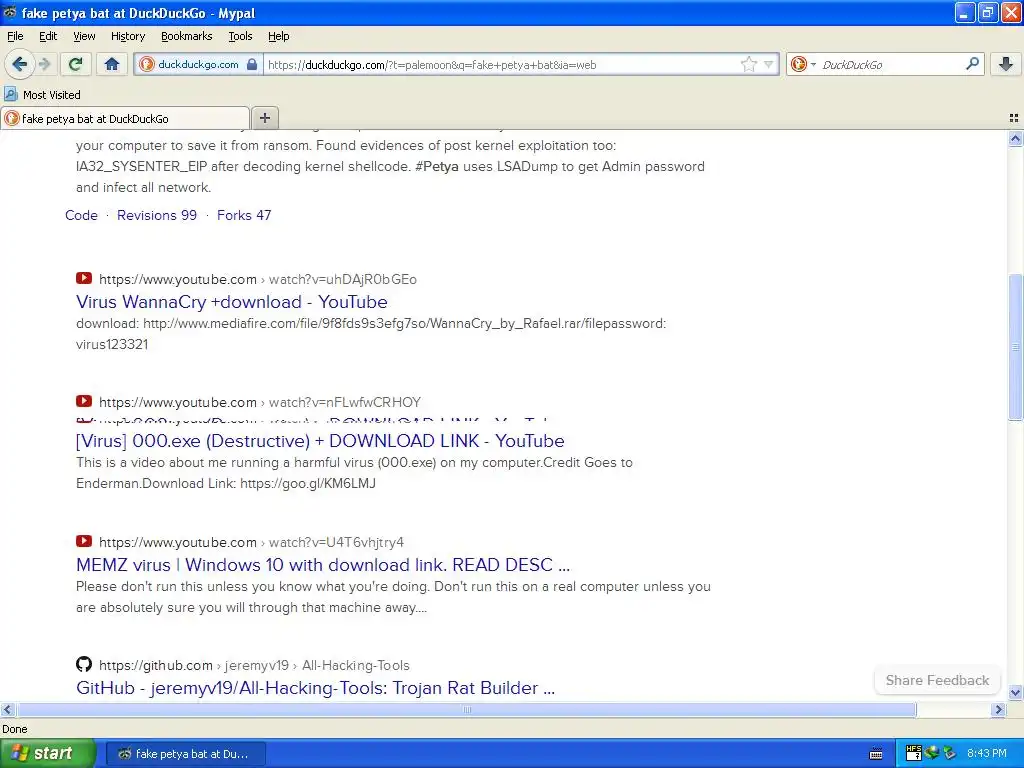This screenshot has height=768, width=1024.
Task: Open the Downloads arrow button
Action: coord(1006,64)
